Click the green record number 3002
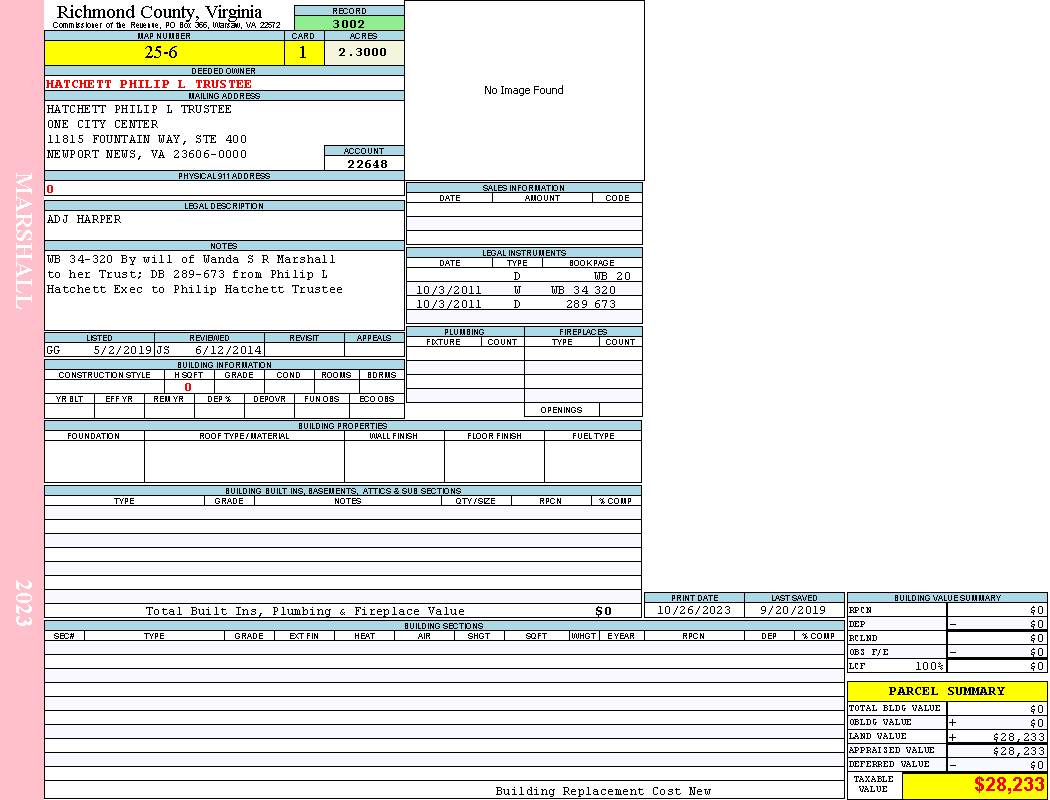 pos(349,22)
